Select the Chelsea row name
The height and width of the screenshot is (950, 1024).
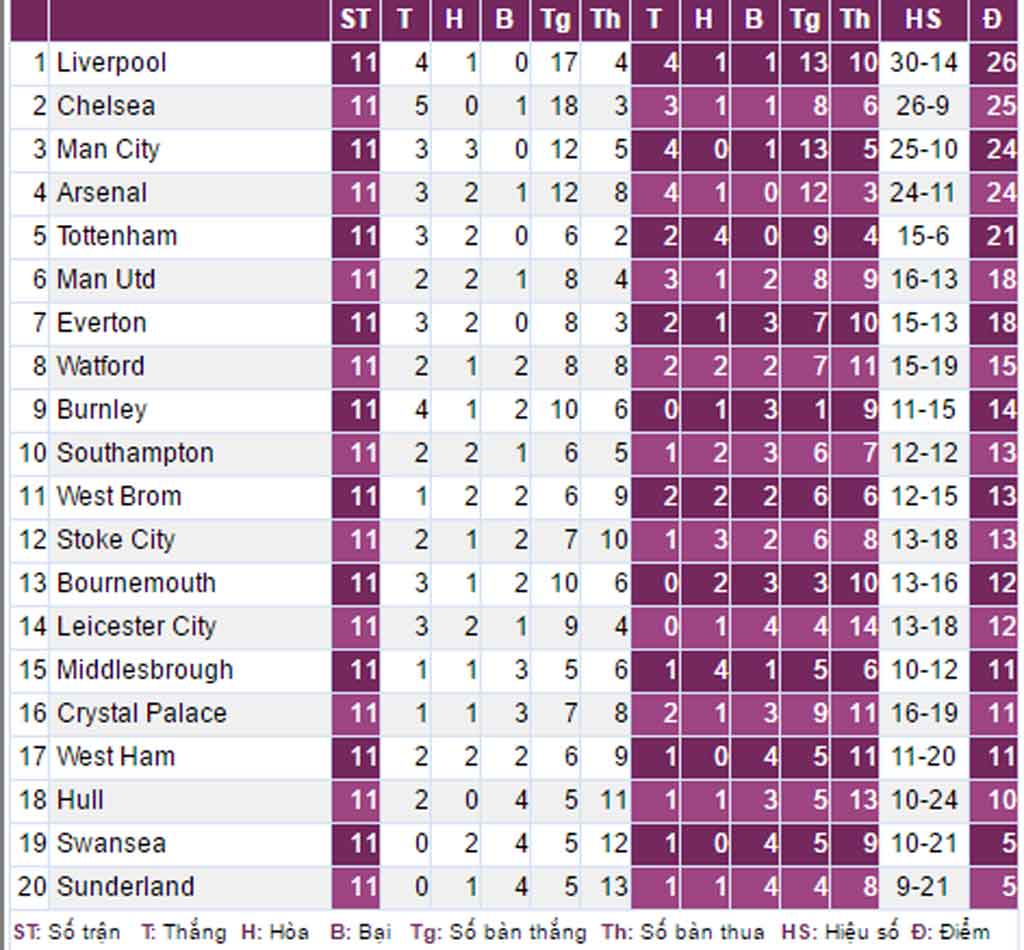click(x=106, y=106)
